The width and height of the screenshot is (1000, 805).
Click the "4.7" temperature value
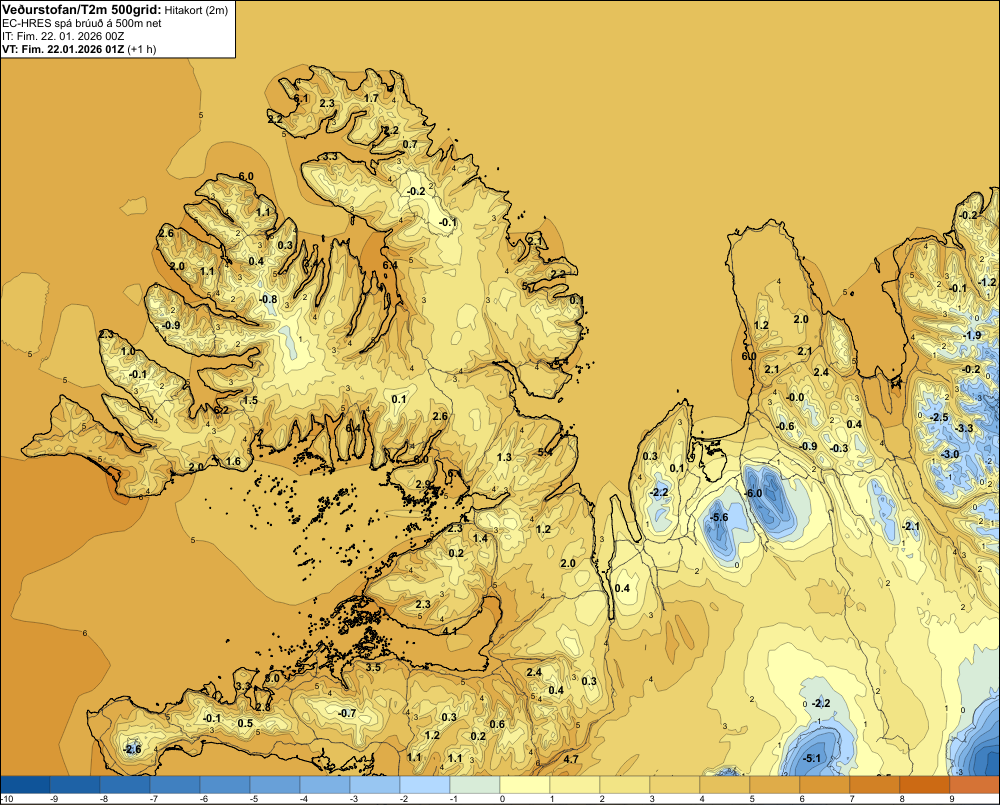click(571, 759)
